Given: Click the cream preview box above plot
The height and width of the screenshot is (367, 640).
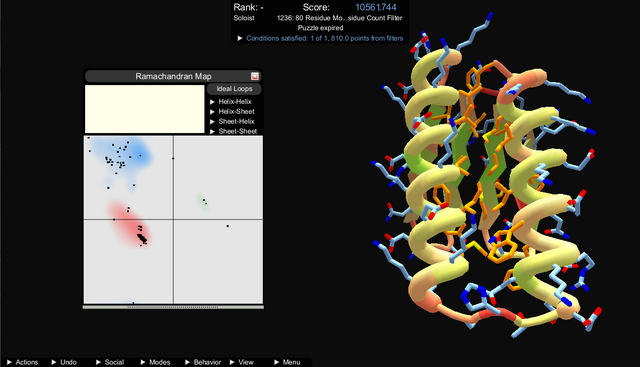Looking at the screenshot, I should click(144, 109).
